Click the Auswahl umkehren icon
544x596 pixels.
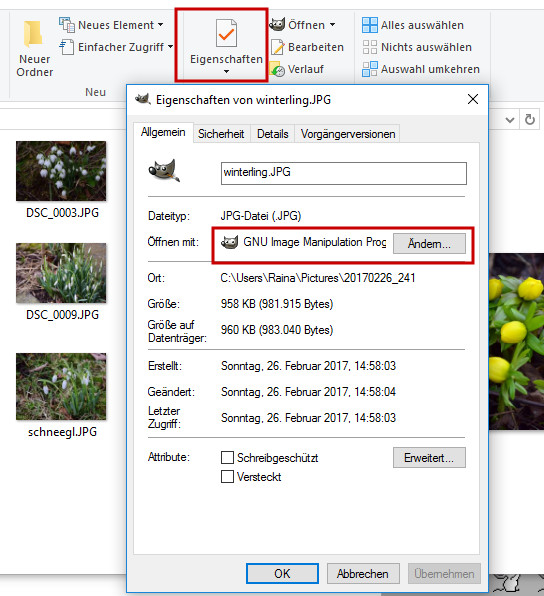pyautogui.click(x=370, y=69)
